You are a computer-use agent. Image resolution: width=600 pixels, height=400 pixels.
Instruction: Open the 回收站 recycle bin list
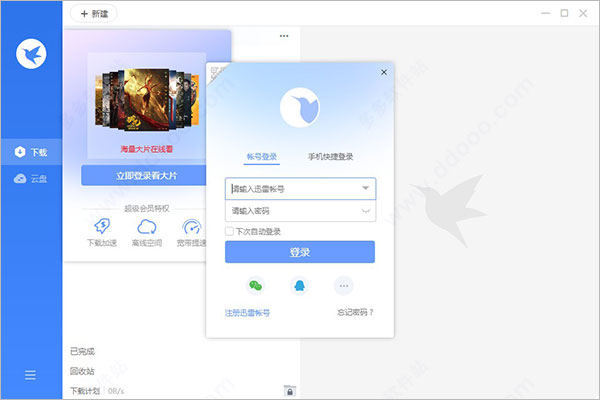pos(82,371)
